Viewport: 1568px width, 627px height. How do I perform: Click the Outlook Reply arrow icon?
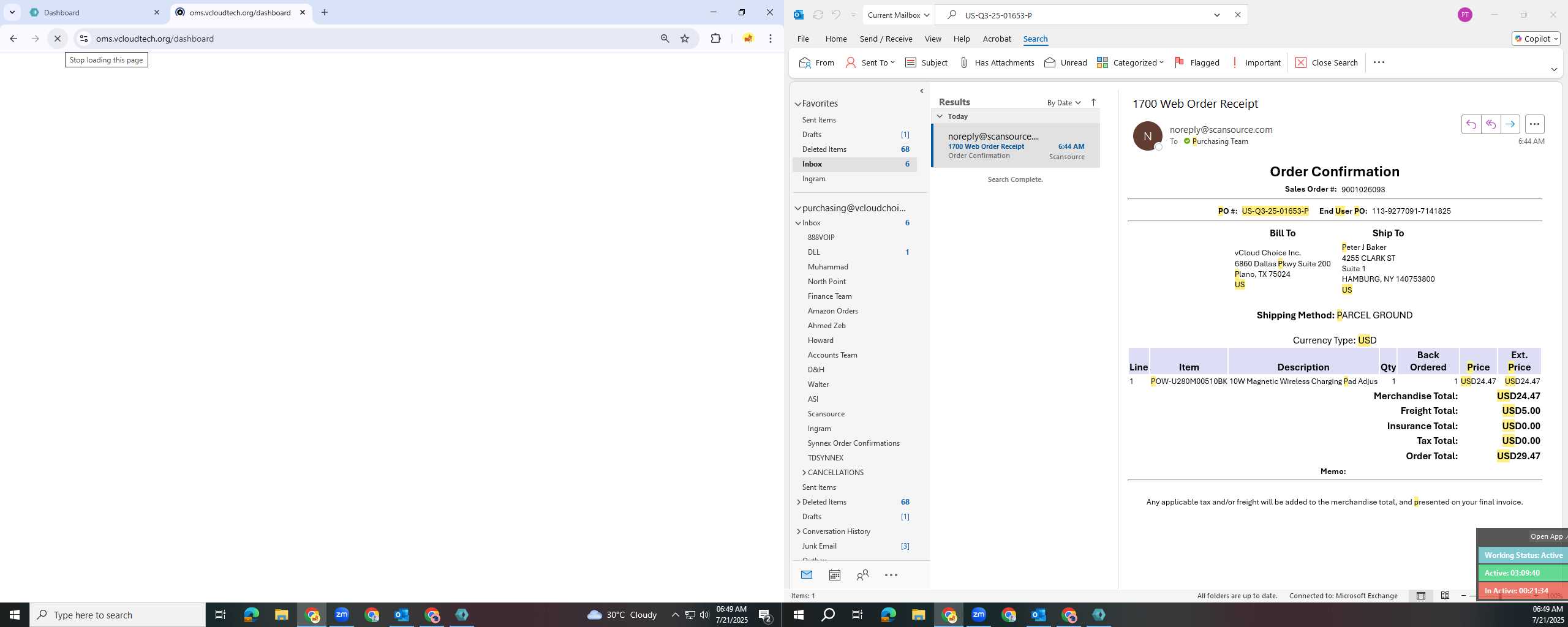pyautogui.click(x=1471, y=124)
